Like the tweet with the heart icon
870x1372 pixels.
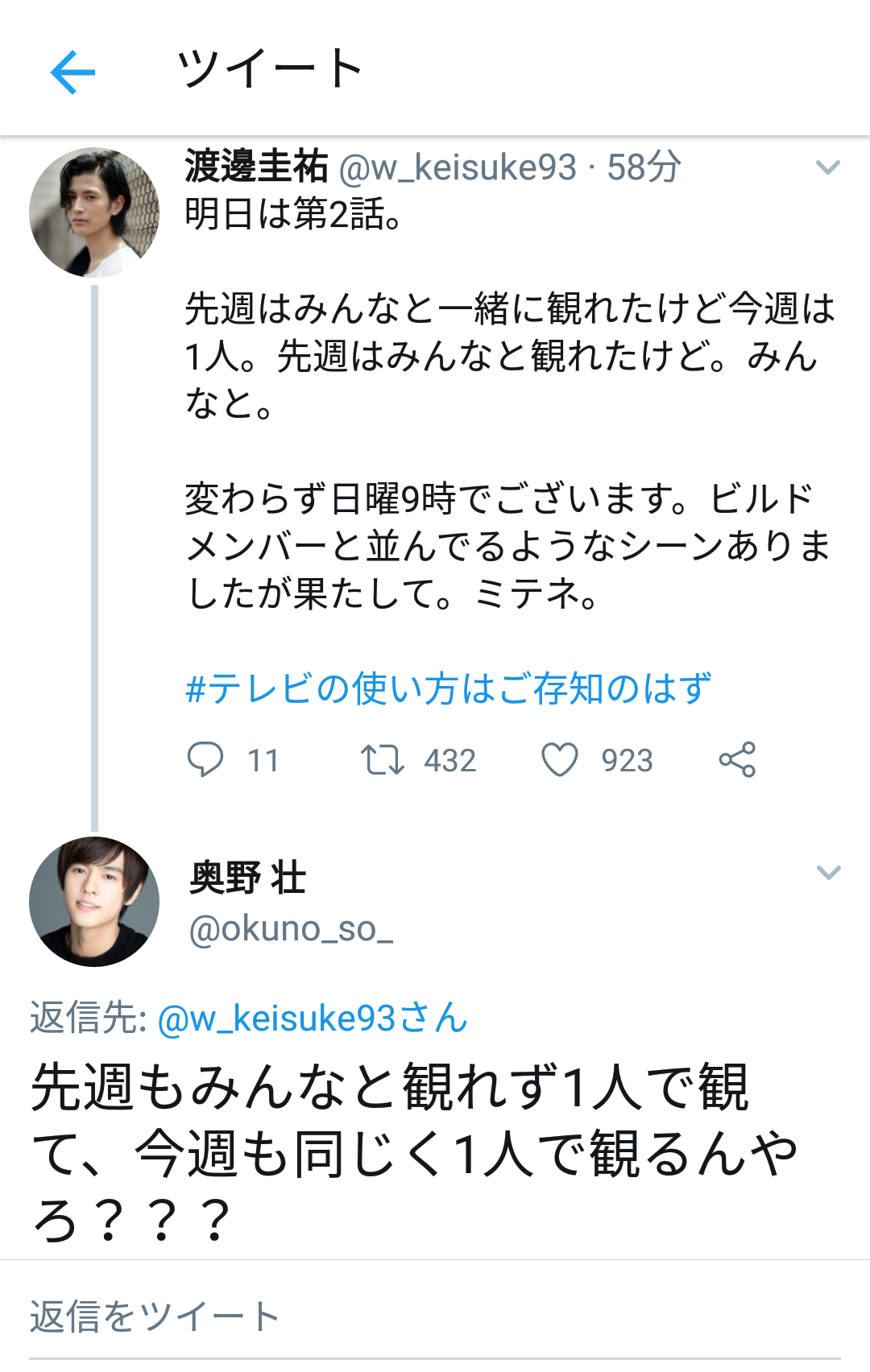tap(559, 759)
